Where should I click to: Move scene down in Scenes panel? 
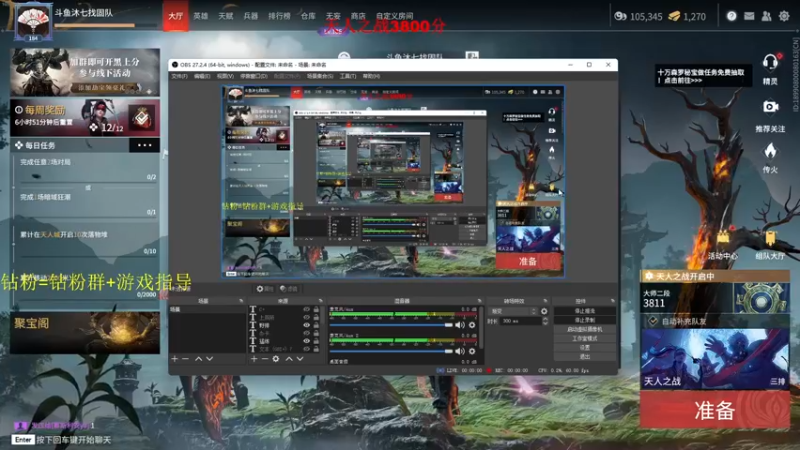tap(209, 359)
